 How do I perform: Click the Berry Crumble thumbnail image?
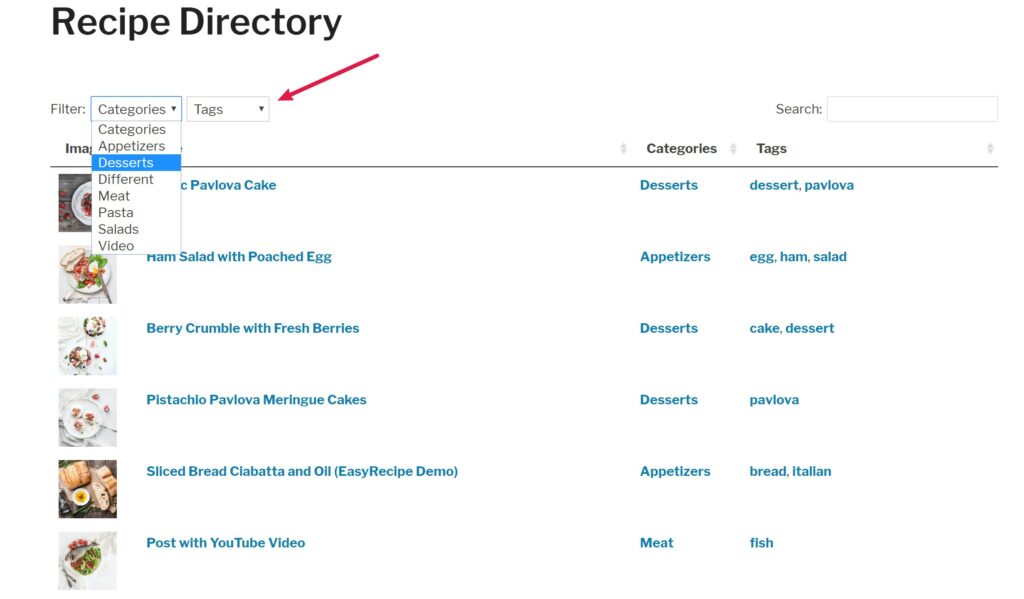point(87,345)
